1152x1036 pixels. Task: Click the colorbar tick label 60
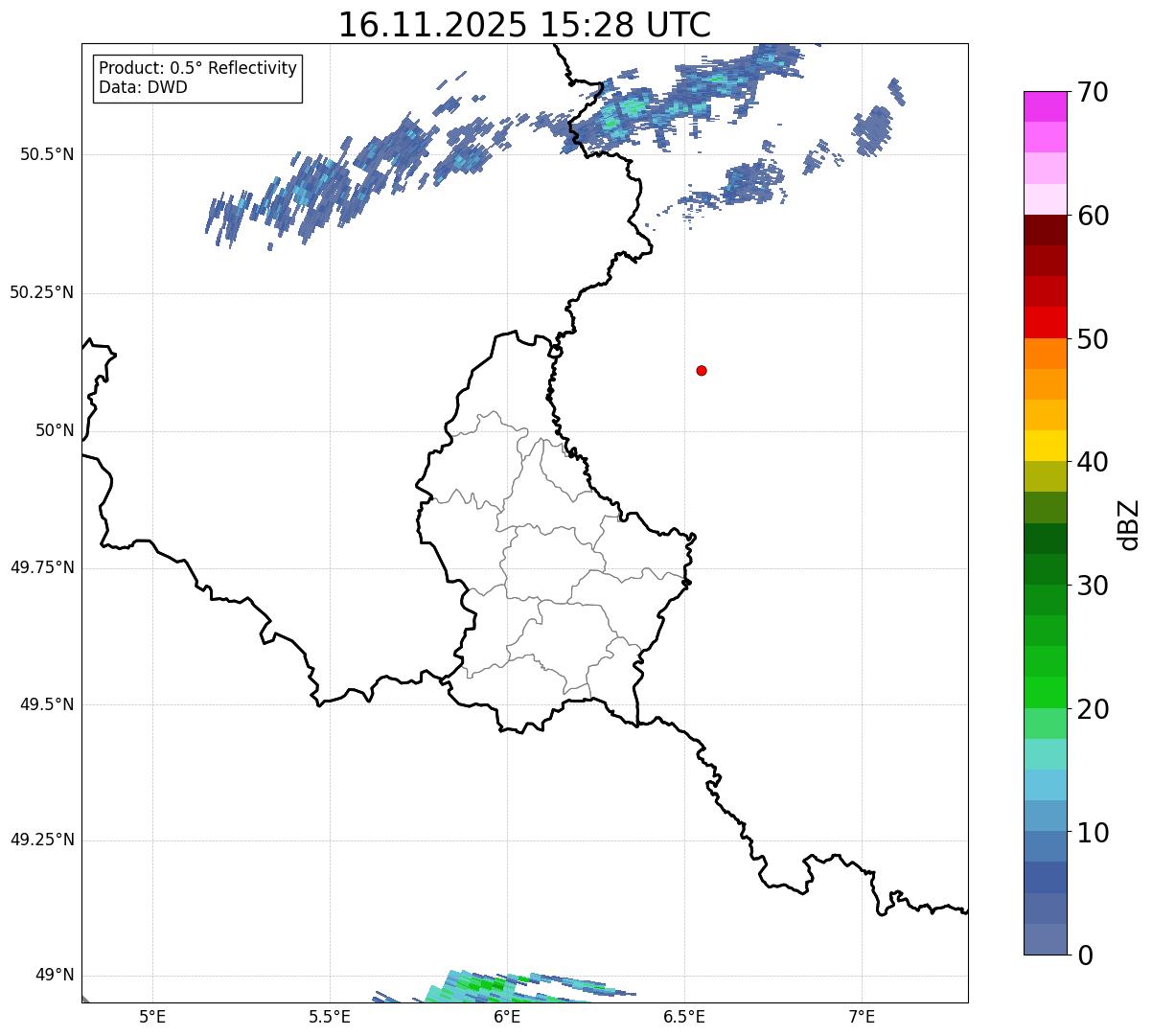[x=1093, y=216]
